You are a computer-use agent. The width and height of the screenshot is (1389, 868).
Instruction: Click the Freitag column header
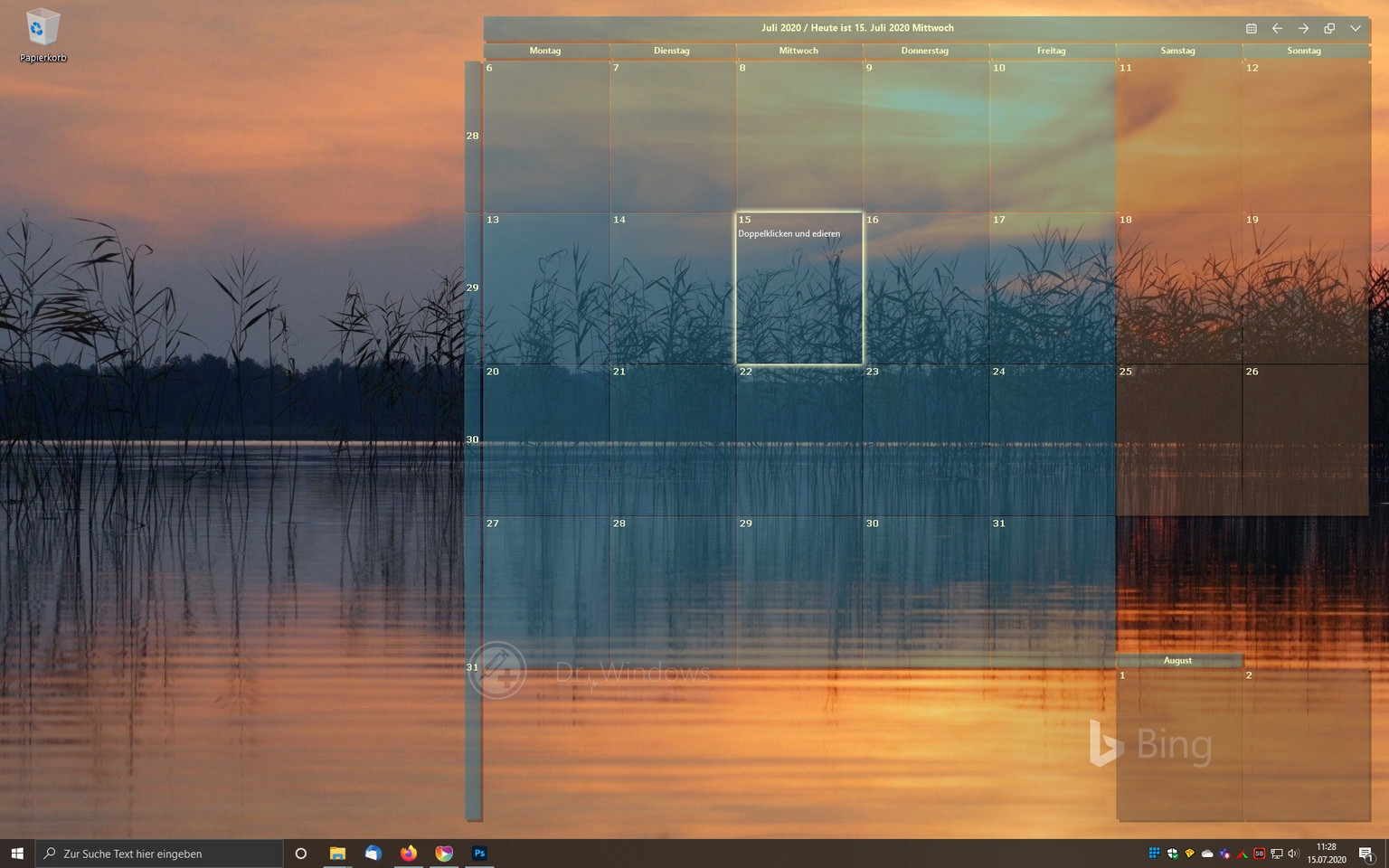click(1052, 51)
